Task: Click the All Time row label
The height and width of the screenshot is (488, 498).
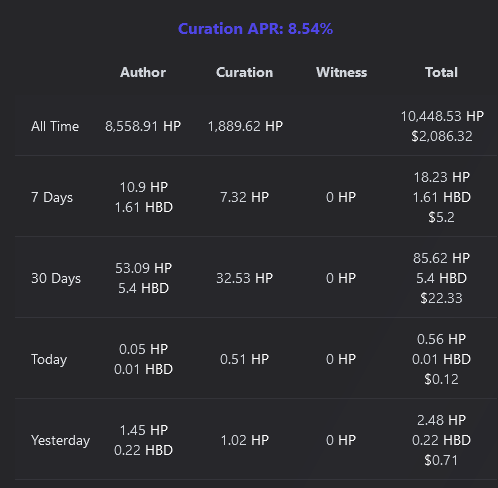Action: pyautogui.click(x=55, y=126)
